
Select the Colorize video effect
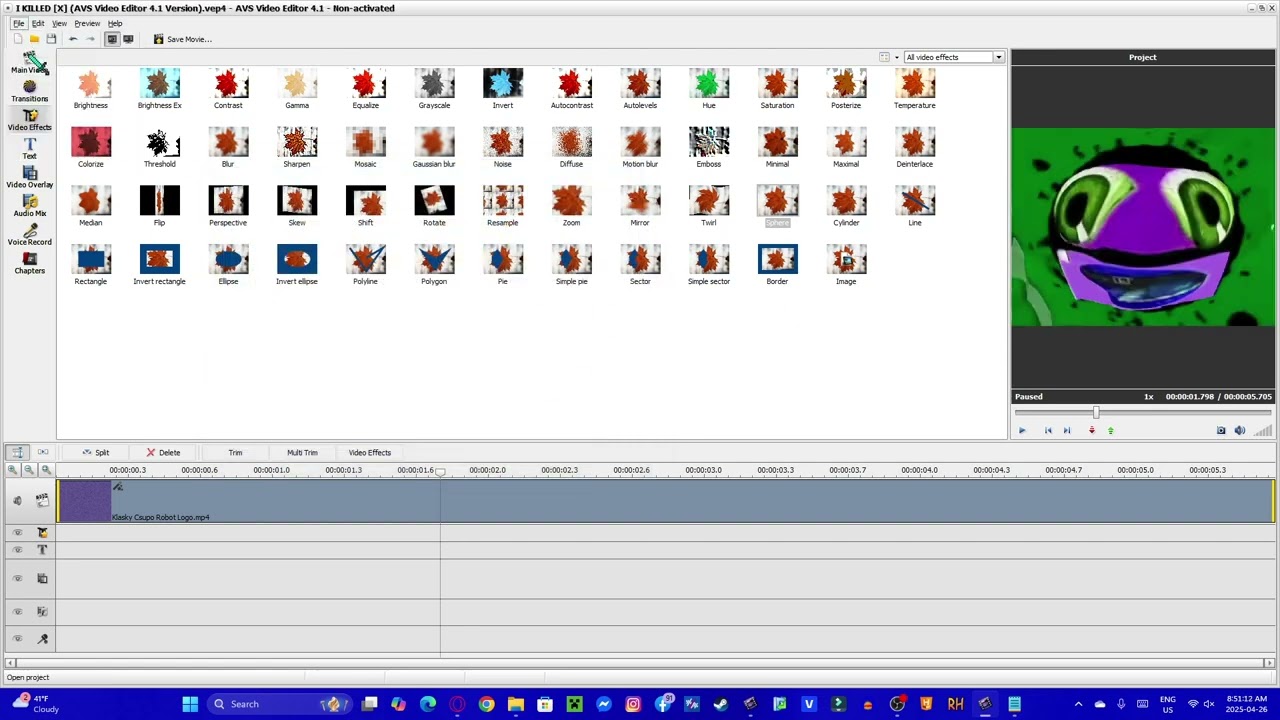click(91, 148)
